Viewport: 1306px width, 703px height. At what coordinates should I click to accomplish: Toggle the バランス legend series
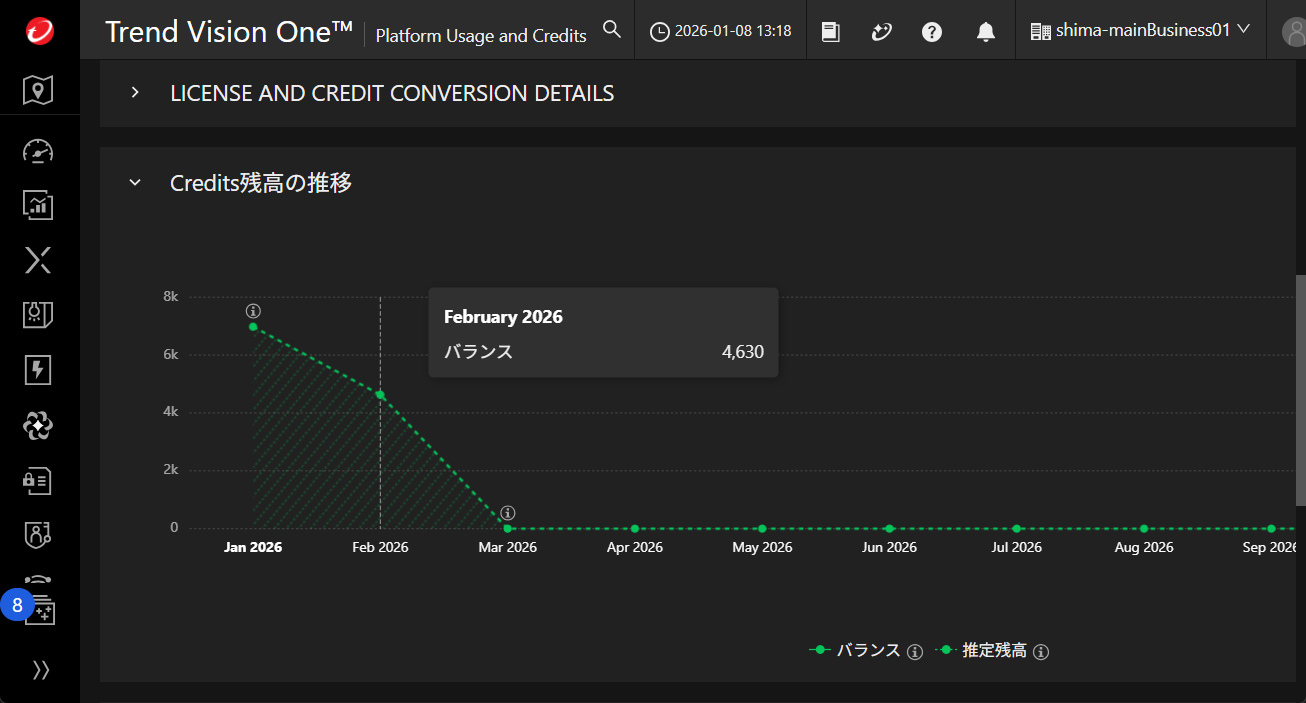click(x=855, y=650)
